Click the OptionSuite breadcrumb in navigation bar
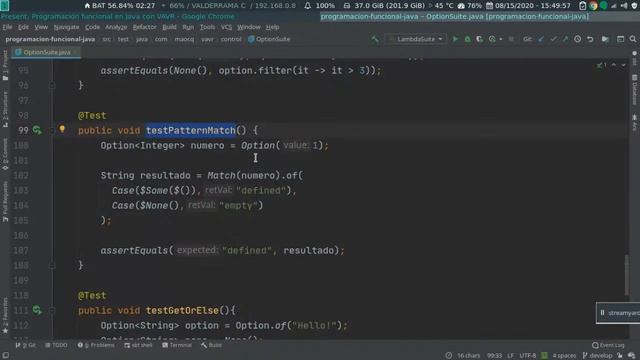640x360 pixels. coord(269,39)
